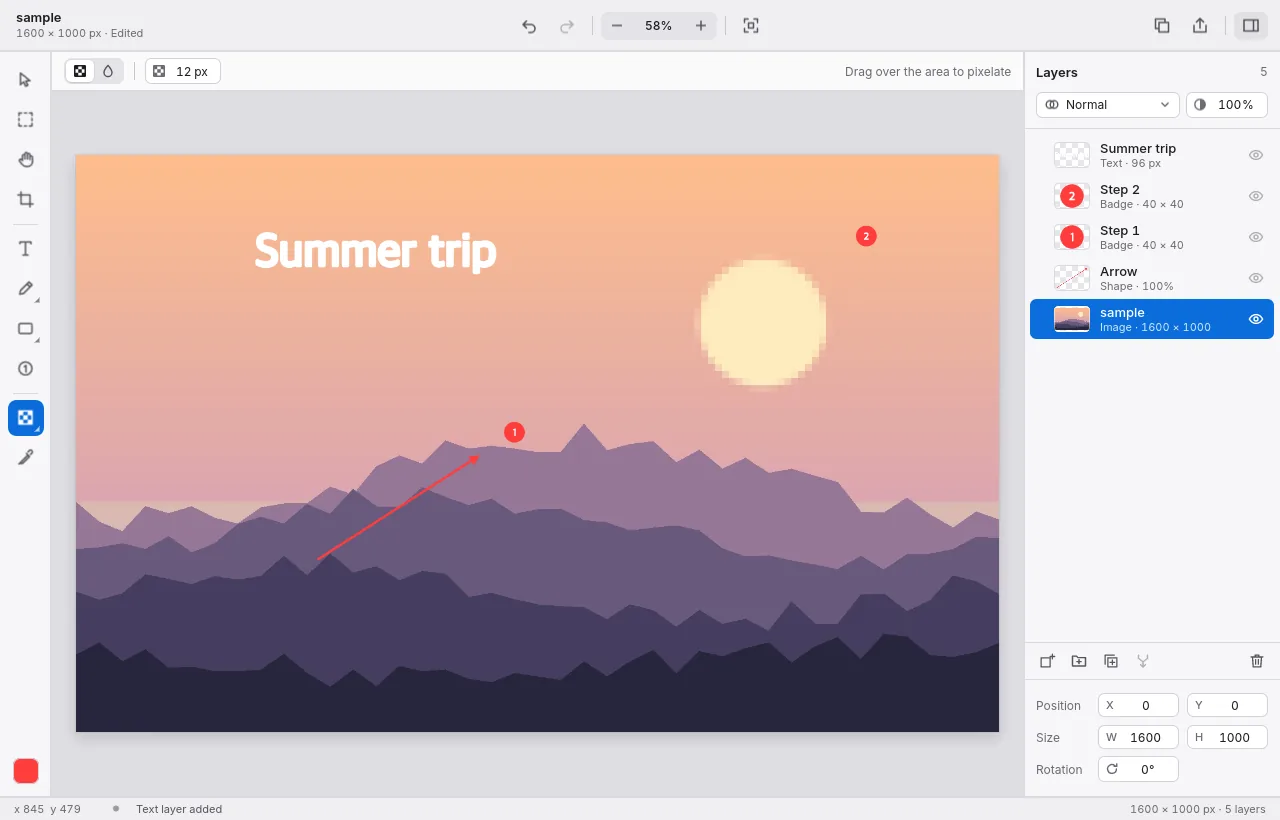
Task: Open the red foreground color swatch
Action: click(26, 771)
